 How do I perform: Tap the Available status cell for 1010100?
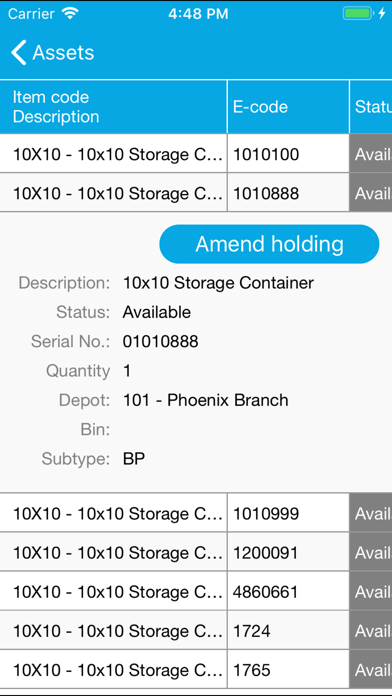point(371,154)
